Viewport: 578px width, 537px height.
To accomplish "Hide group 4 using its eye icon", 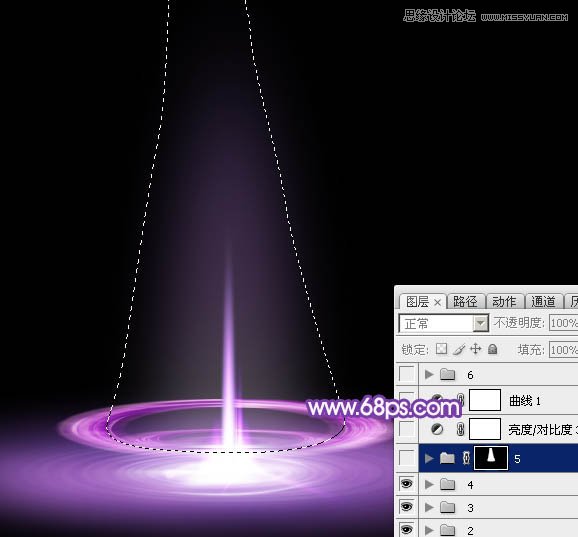I will coord(406,484).
